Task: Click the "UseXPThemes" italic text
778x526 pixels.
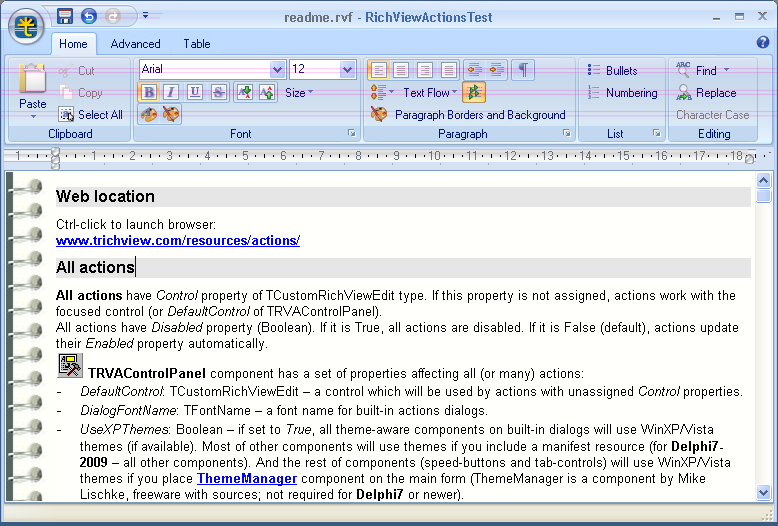Action: 125,430
